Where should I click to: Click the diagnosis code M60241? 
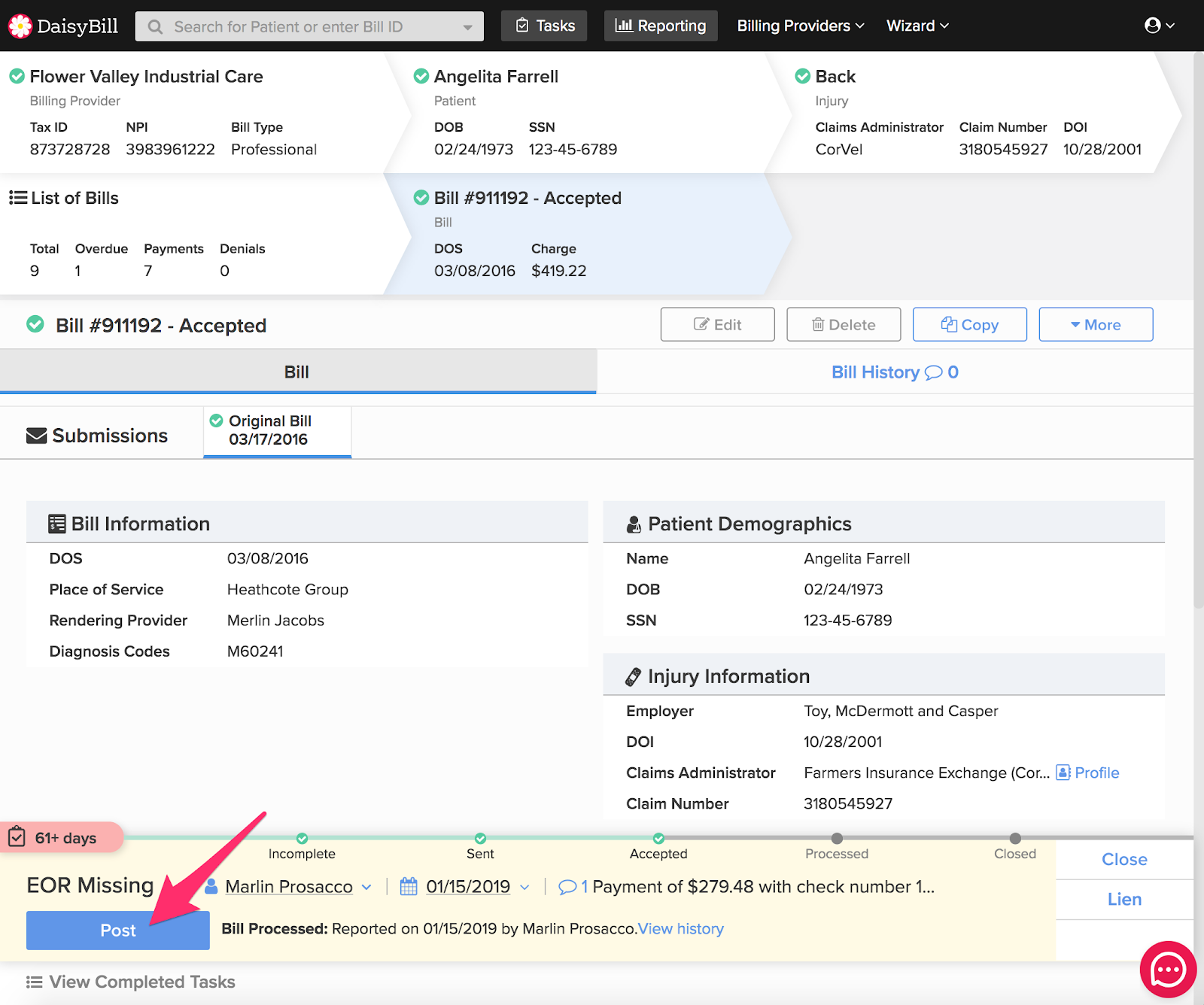point(255,651)
